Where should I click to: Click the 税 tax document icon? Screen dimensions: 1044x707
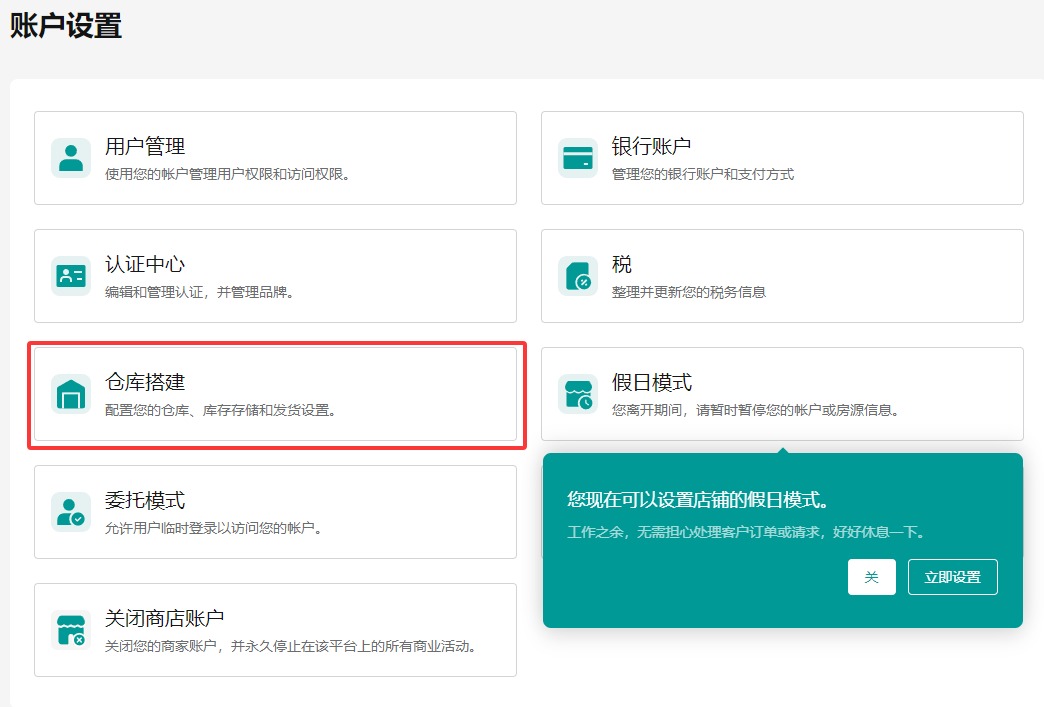point(577,275)
